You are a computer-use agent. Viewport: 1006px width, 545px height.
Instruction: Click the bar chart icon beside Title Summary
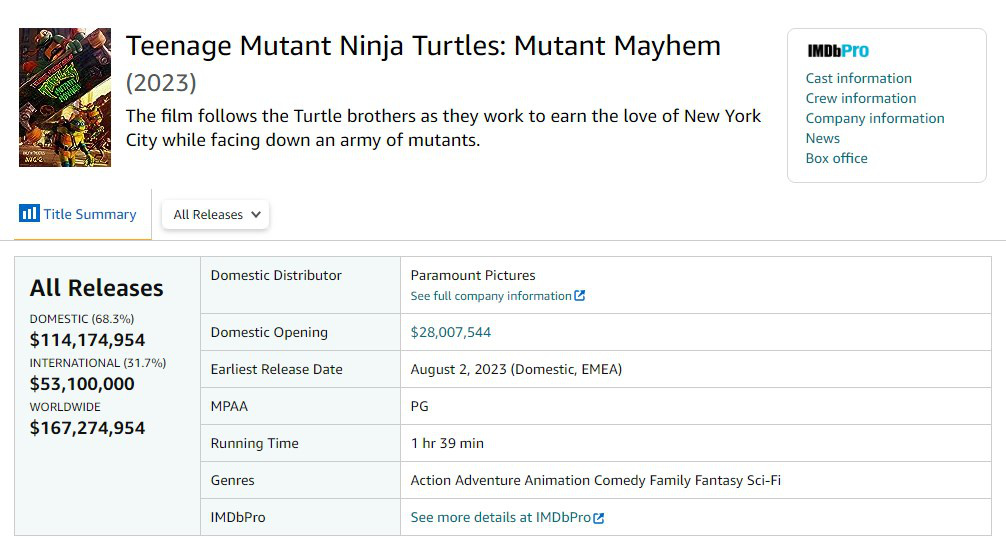pos(29,214)
